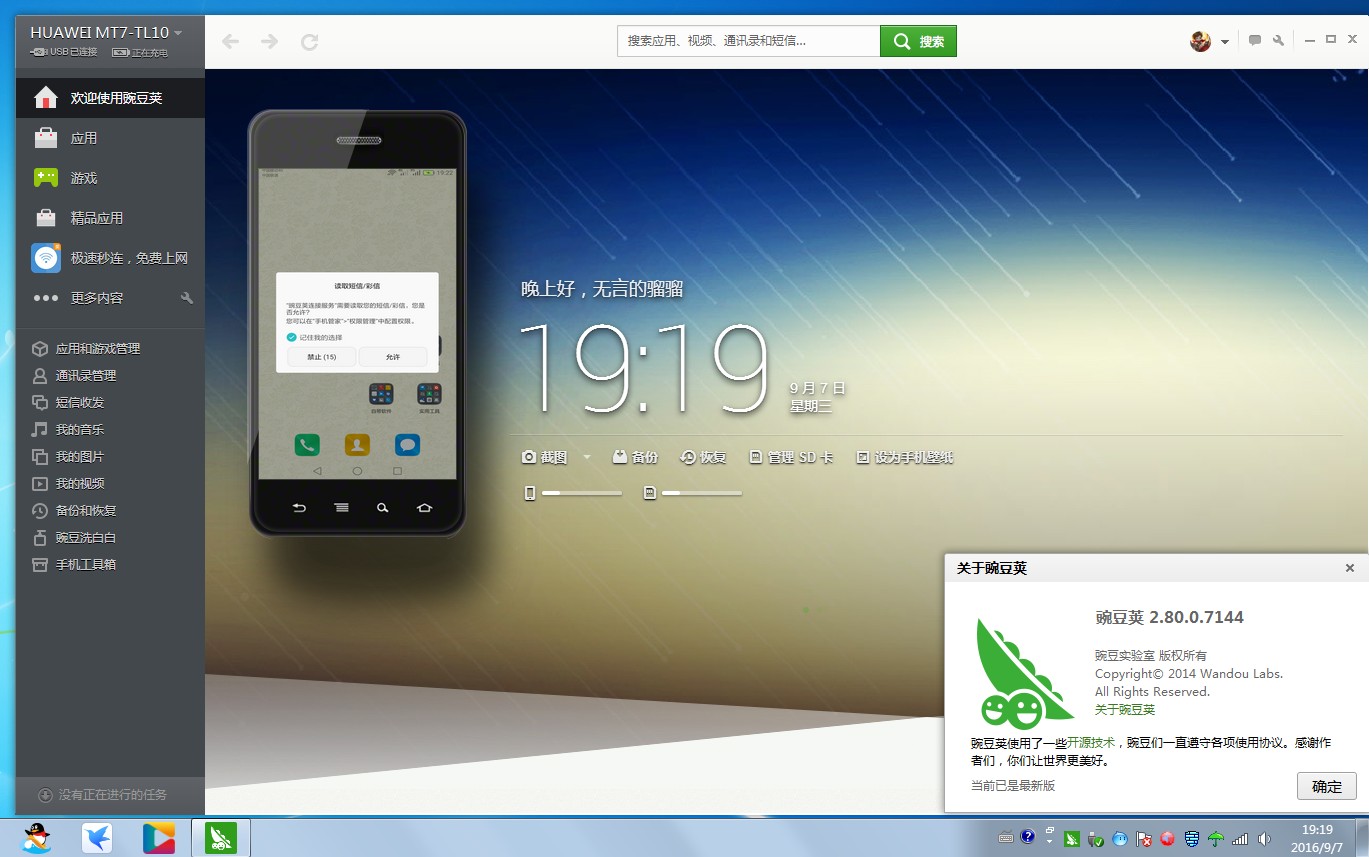
Task: Open 豌豆洗白白 tool
Action: point(110,538)
